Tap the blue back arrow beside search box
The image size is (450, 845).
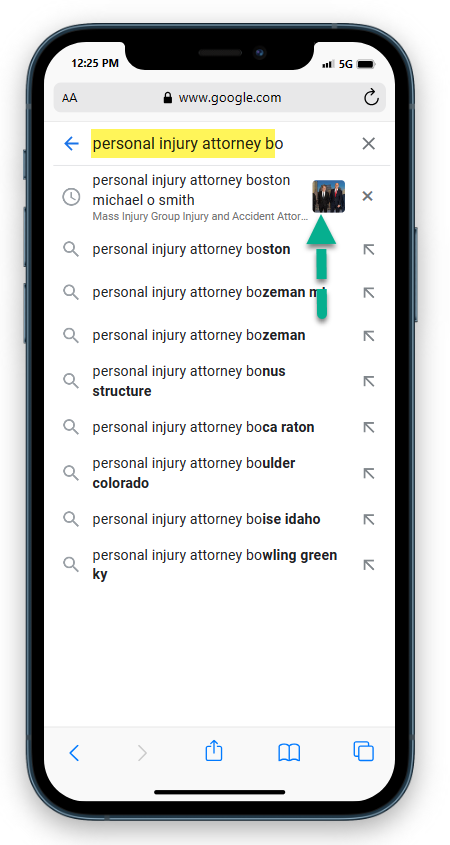[71, 143]
